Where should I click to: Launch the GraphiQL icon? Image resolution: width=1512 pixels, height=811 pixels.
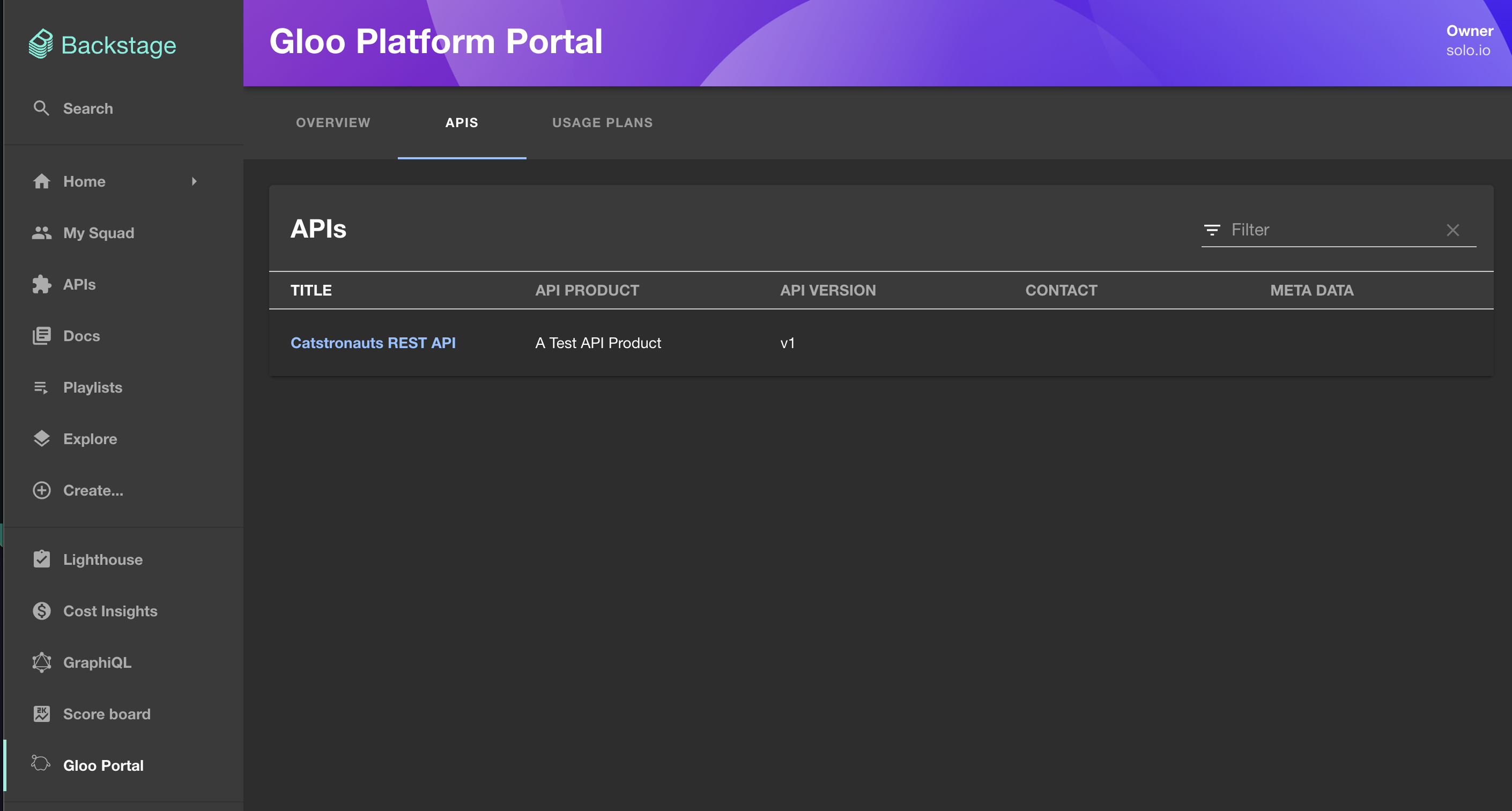click(41, 662)
